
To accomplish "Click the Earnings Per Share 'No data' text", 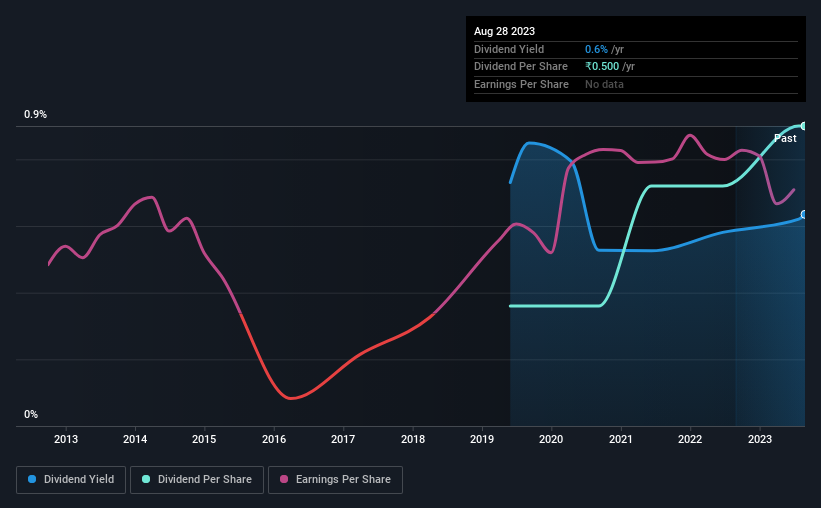I will [x=604, y=84].
